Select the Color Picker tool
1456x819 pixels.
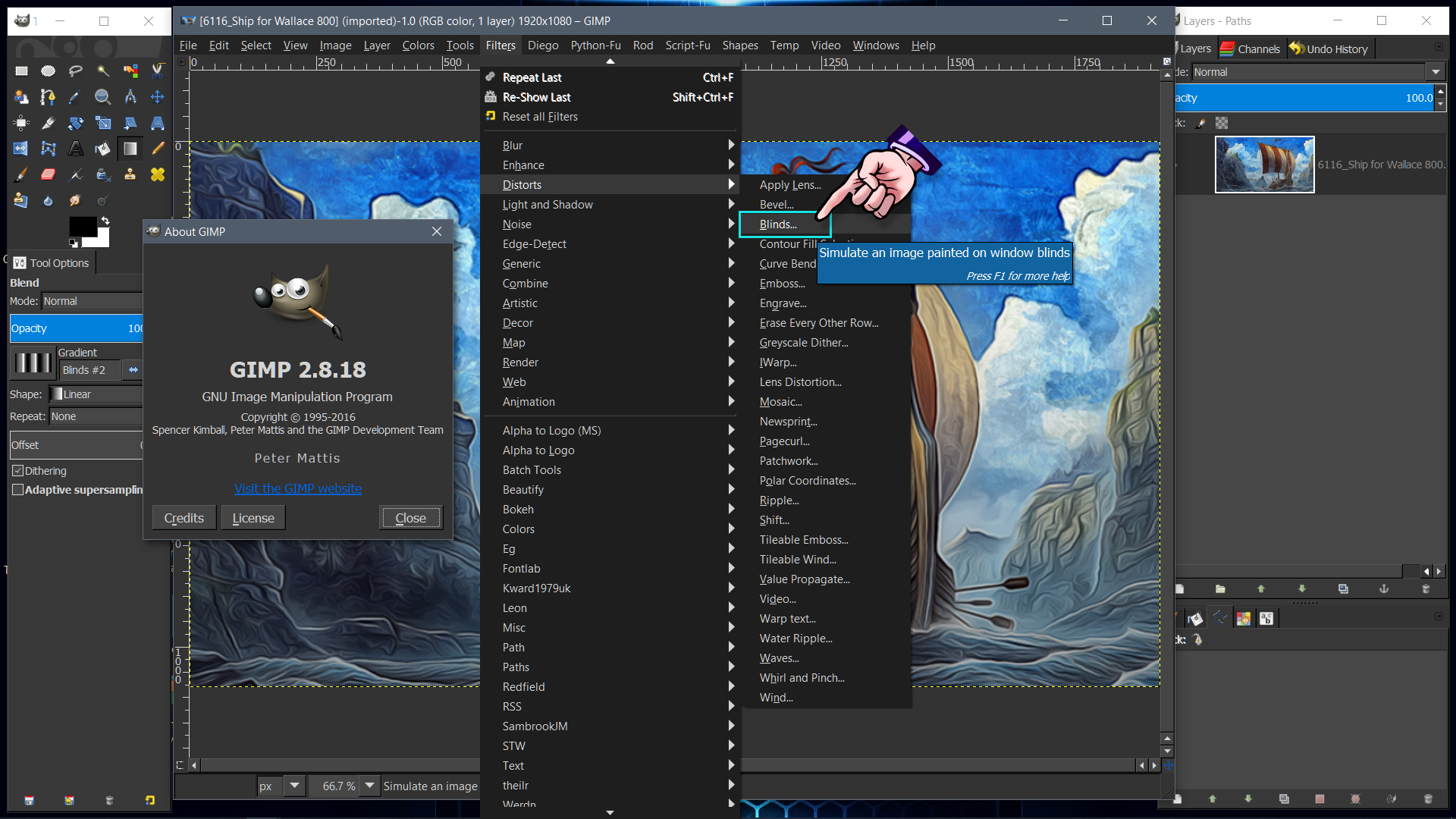(x=75, y=96)
